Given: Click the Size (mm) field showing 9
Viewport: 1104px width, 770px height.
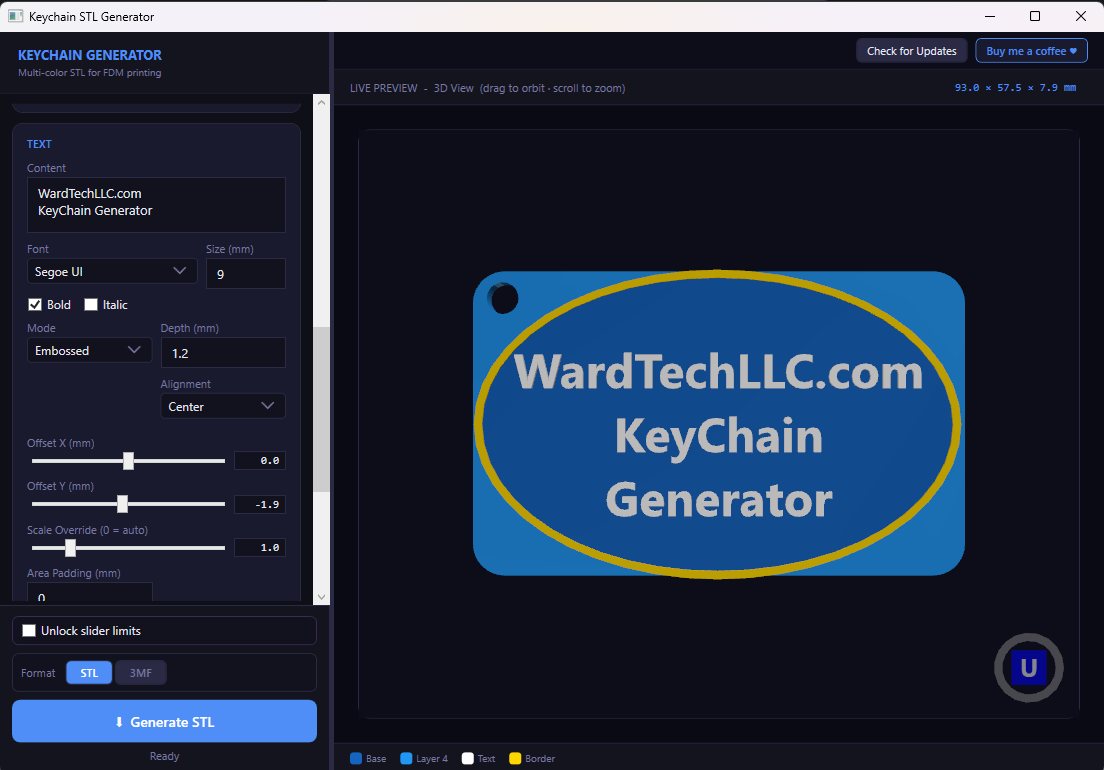Looking at the screenshot, I should (x=246, y=273).
